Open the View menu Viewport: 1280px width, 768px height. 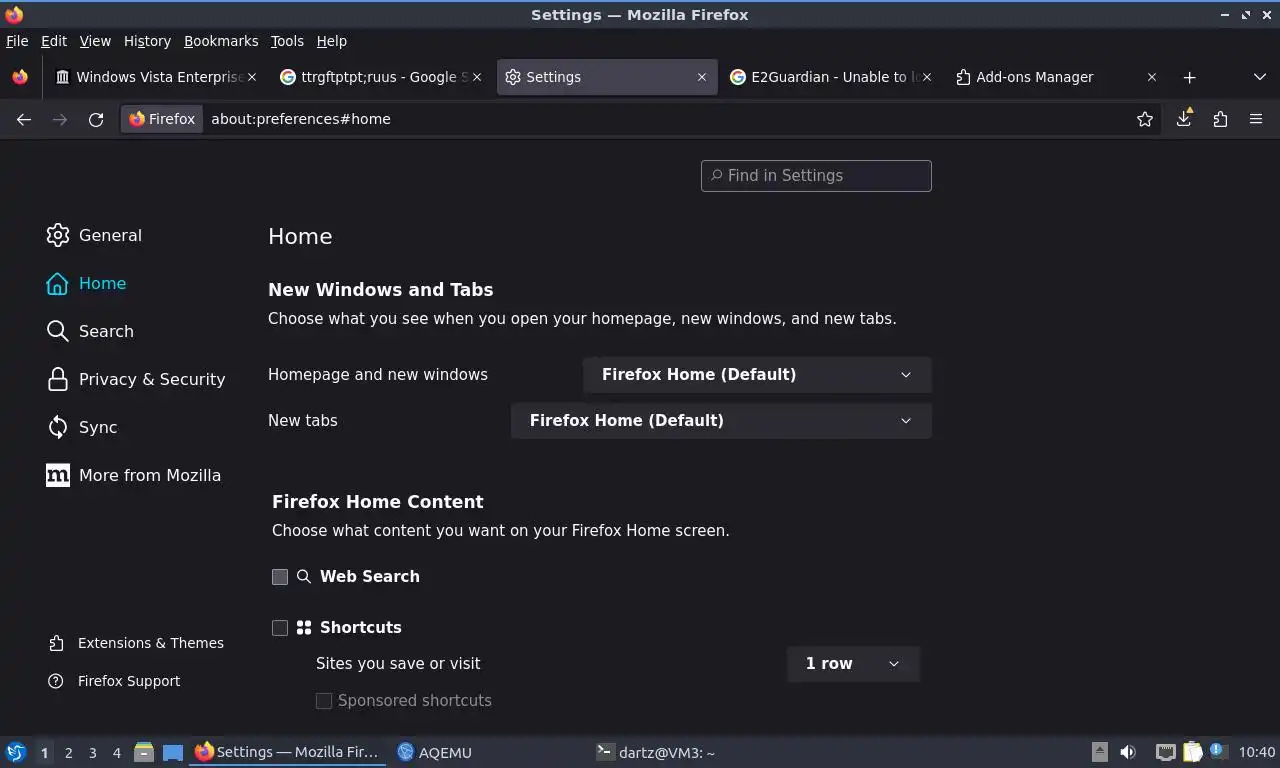(x=95, y=41)
